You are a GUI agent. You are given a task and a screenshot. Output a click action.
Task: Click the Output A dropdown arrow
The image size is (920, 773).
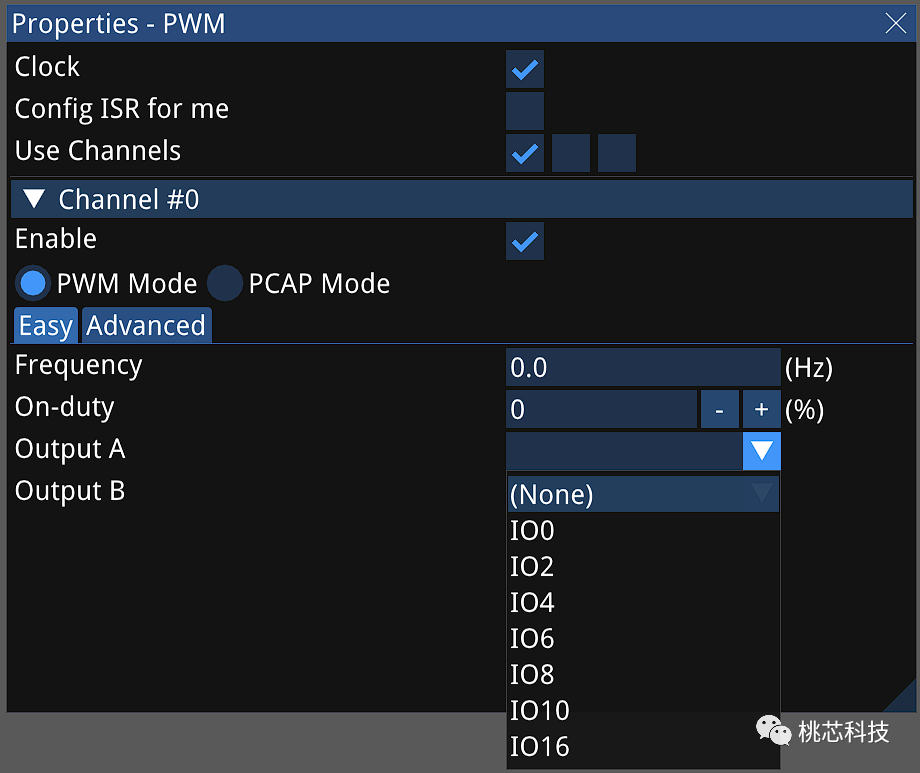coord(762,451)
